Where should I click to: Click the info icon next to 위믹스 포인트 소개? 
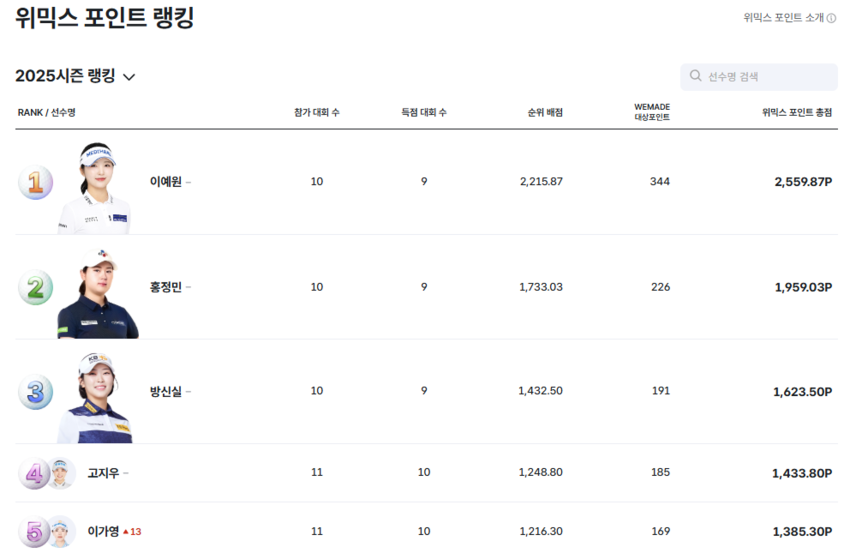pyautogui.click(x=831, y=18)
